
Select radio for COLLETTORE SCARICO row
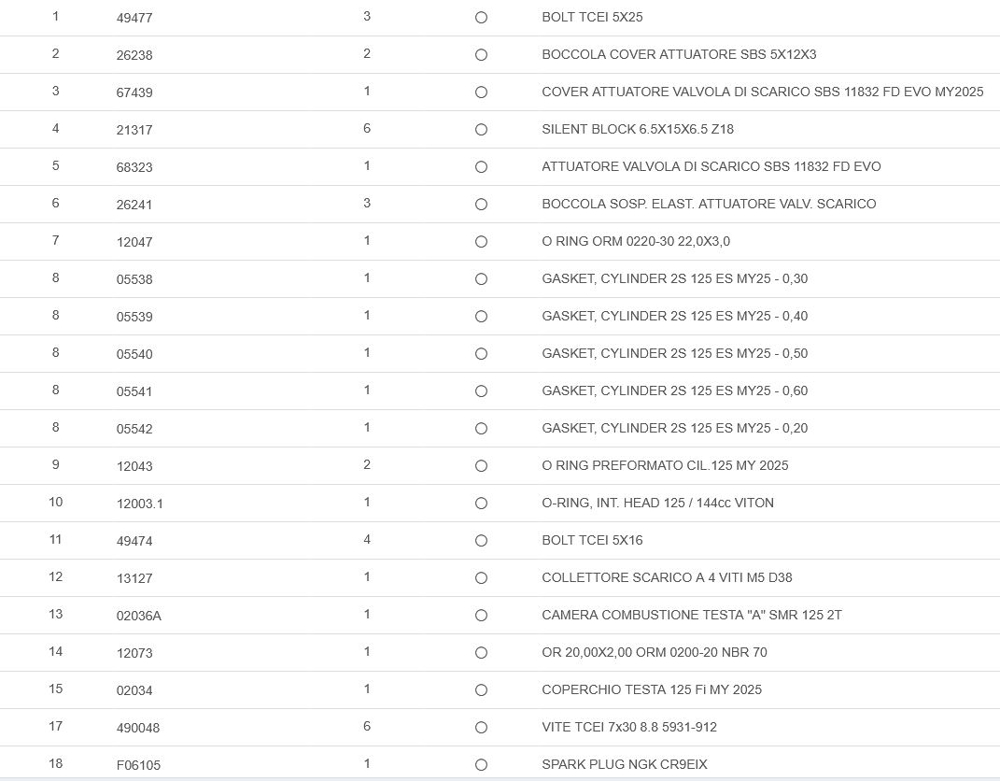point(481,578)
